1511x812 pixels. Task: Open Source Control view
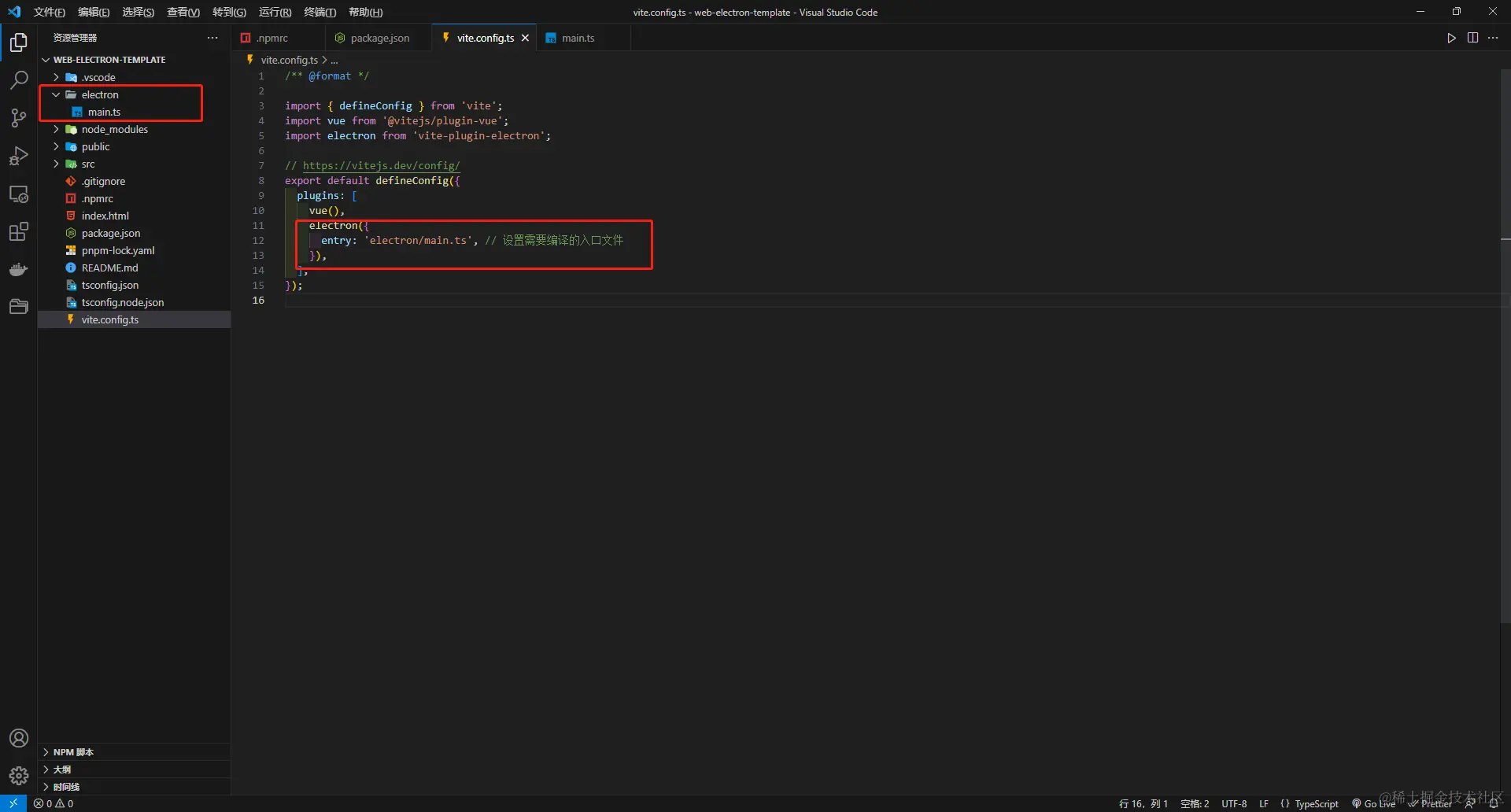pyautogui.click(x=19, y=118)
